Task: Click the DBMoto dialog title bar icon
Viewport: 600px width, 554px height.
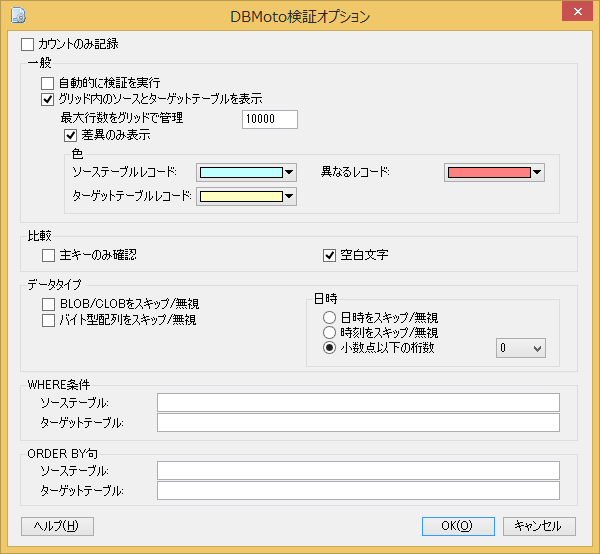Action: [x=18, y=16]
